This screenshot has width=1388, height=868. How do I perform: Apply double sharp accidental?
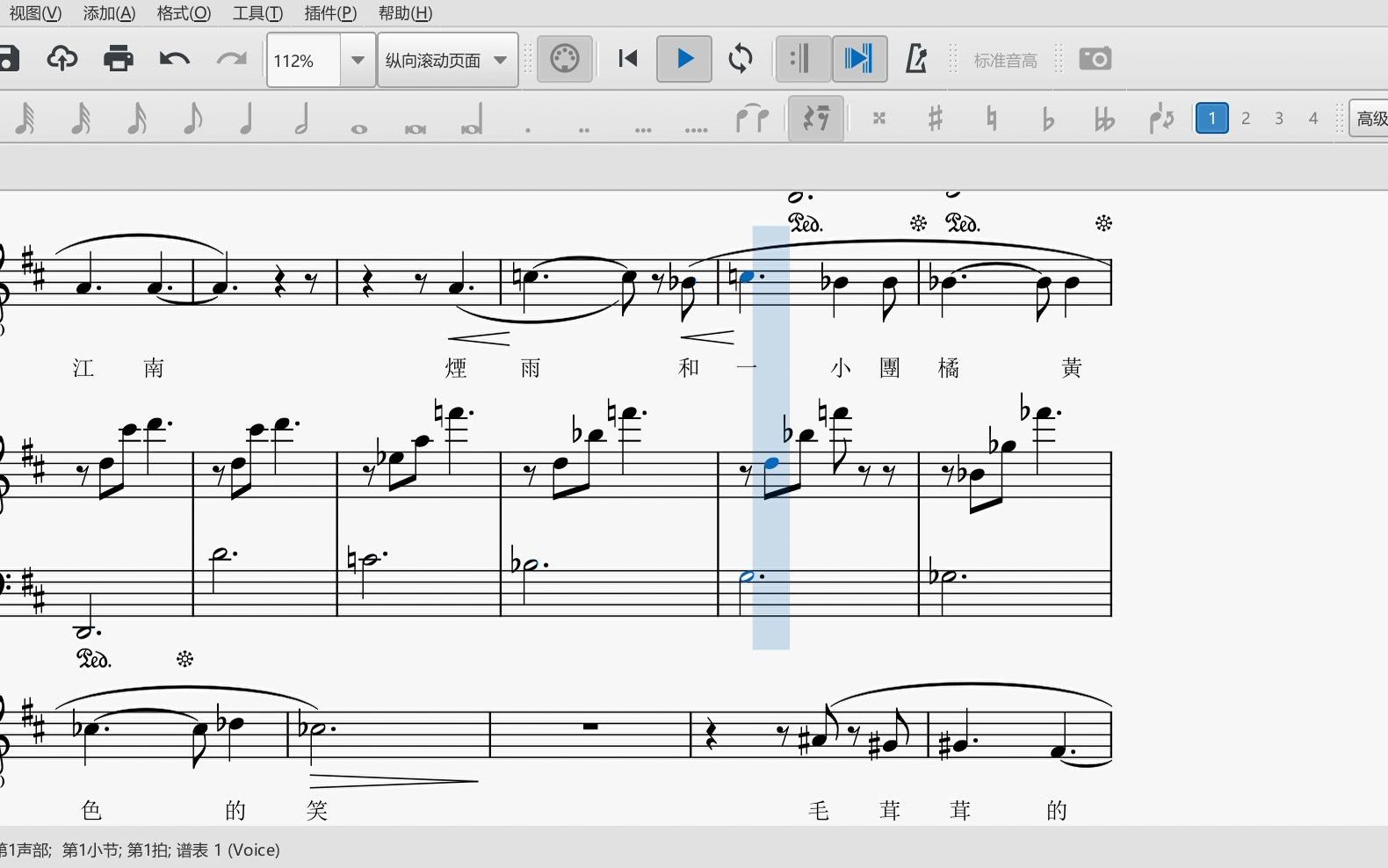(x=879, y=118)
